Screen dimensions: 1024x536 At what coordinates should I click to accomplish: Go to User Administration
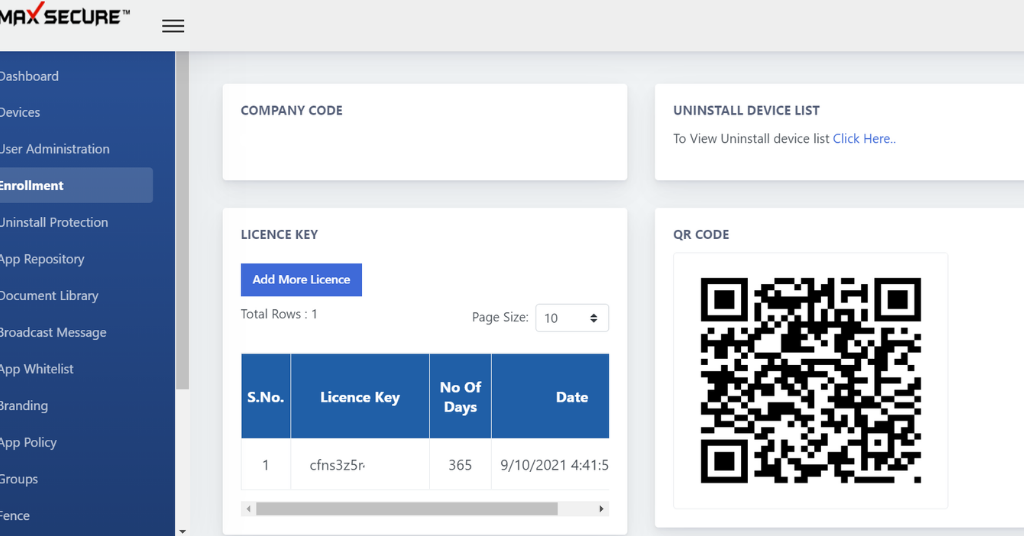coord(55,149)
